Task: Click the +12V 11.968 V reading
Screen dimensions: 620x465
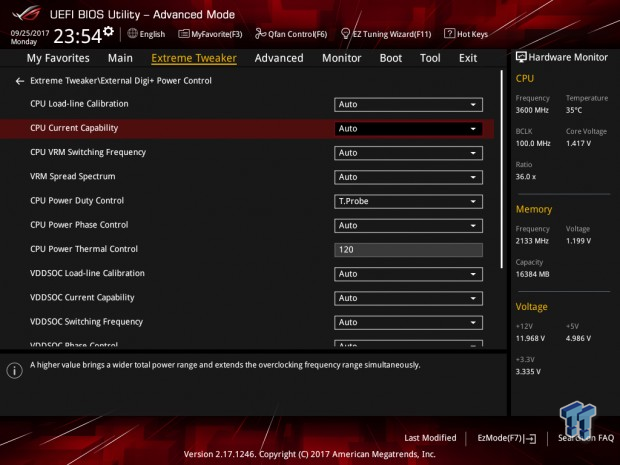Action: pyautogui.click(x=530, y=338)
